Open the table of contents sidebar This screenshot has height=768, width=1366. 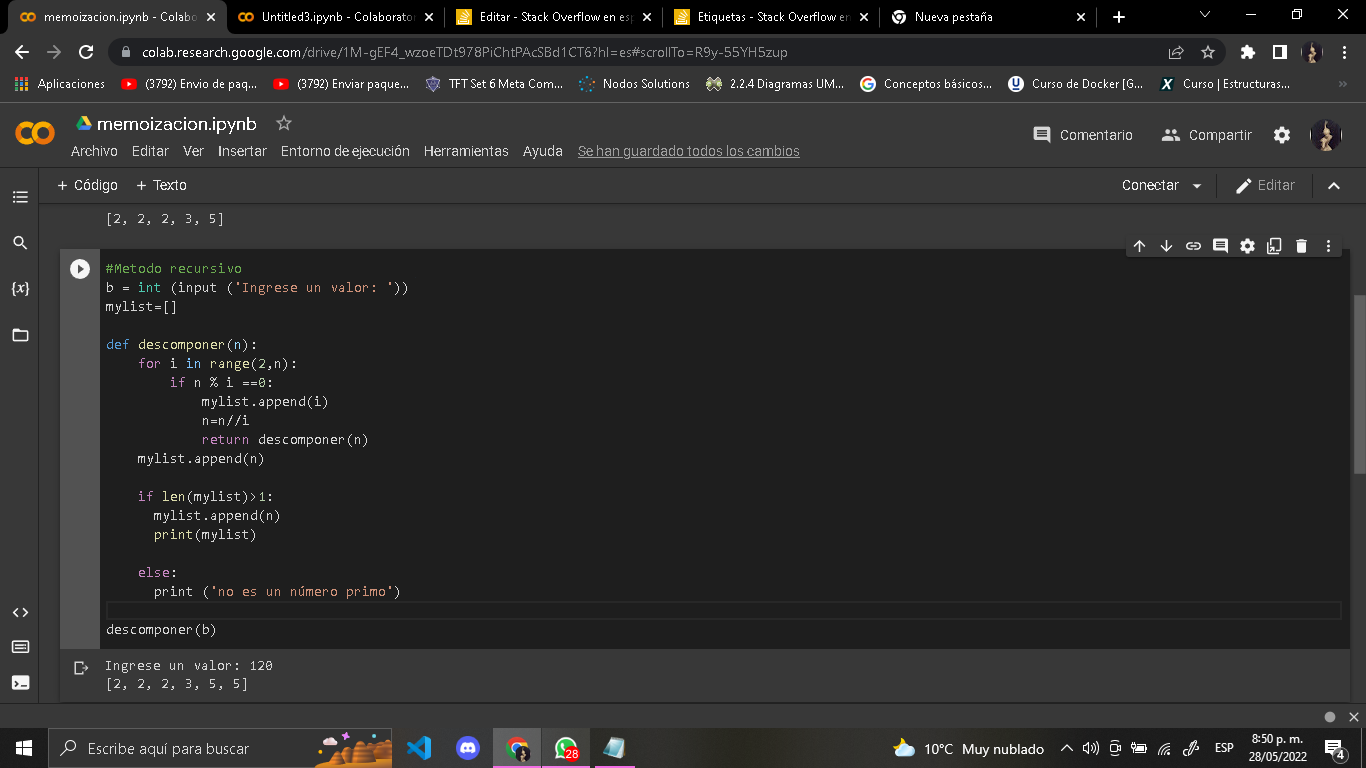[20, 197]
